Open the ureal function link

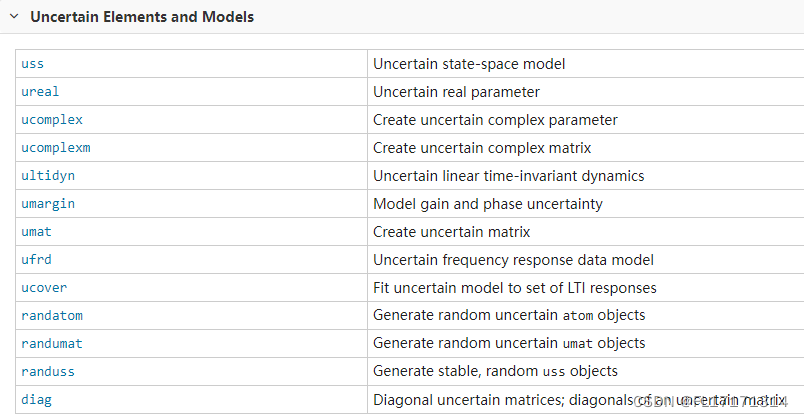(40, 92)
